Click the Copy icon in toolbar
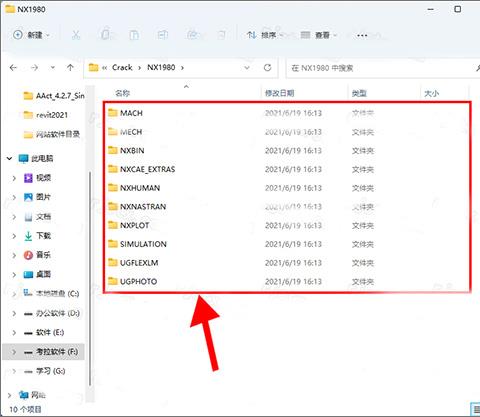Screen dimensions: 480x417 click(x=105, y=35)
